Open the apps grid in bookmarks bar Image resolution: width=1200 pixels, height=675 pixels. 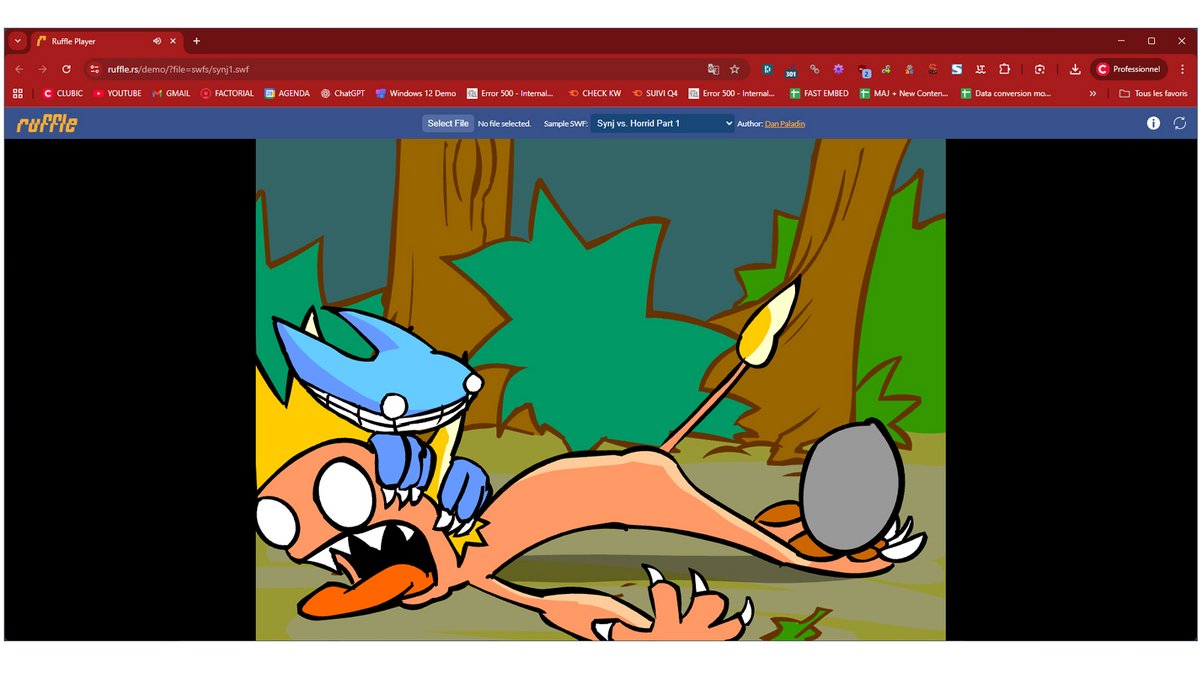tap(18, 93)
